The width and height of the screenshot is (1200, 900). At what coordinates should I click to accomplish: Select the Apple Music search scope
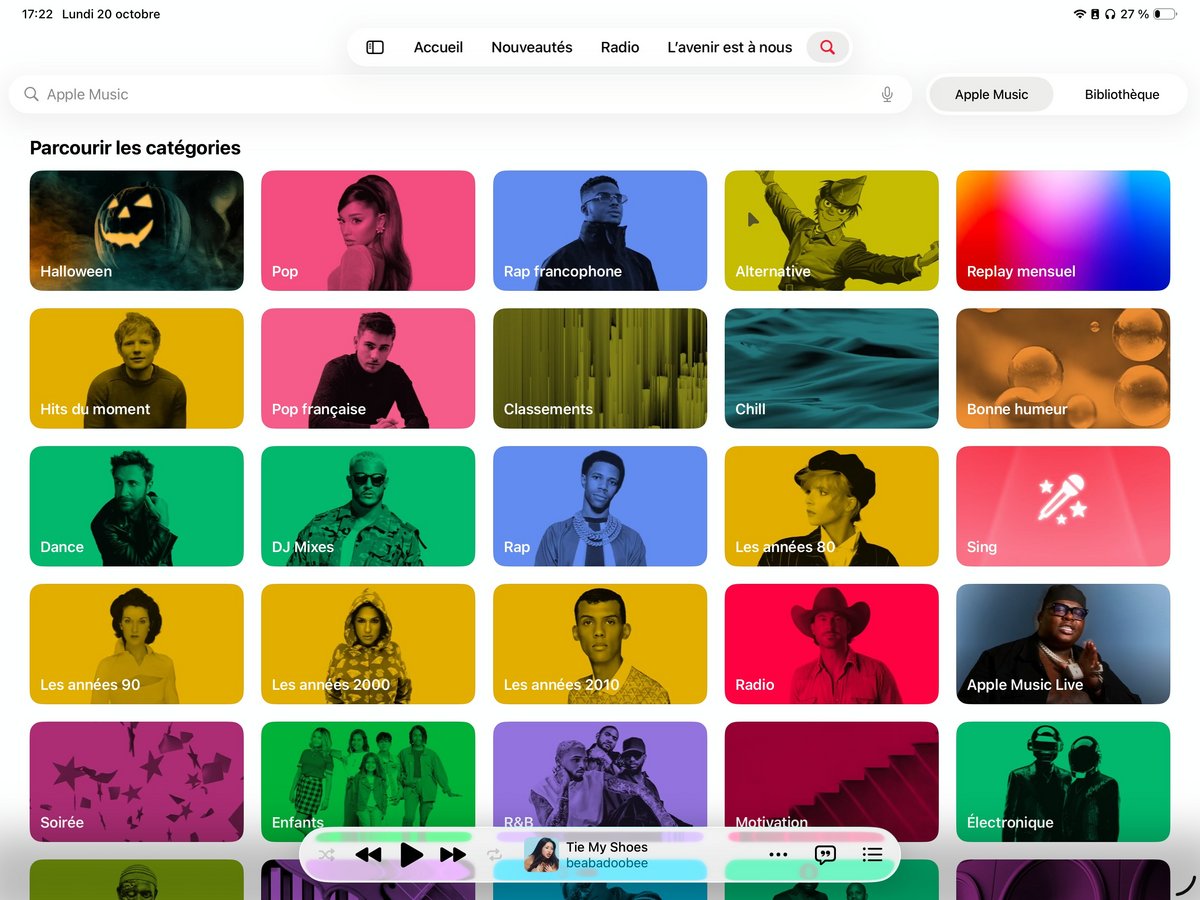pyautogui.click(x=991, y=94)
